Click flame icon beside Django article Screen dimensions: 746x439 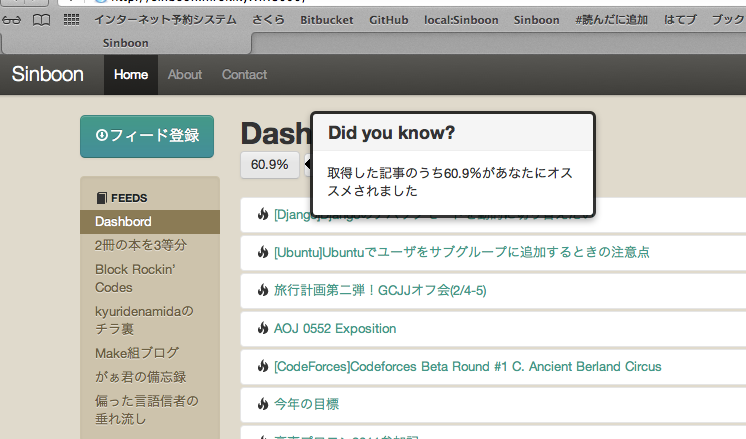pyautogui.click(x=263, y=215)
